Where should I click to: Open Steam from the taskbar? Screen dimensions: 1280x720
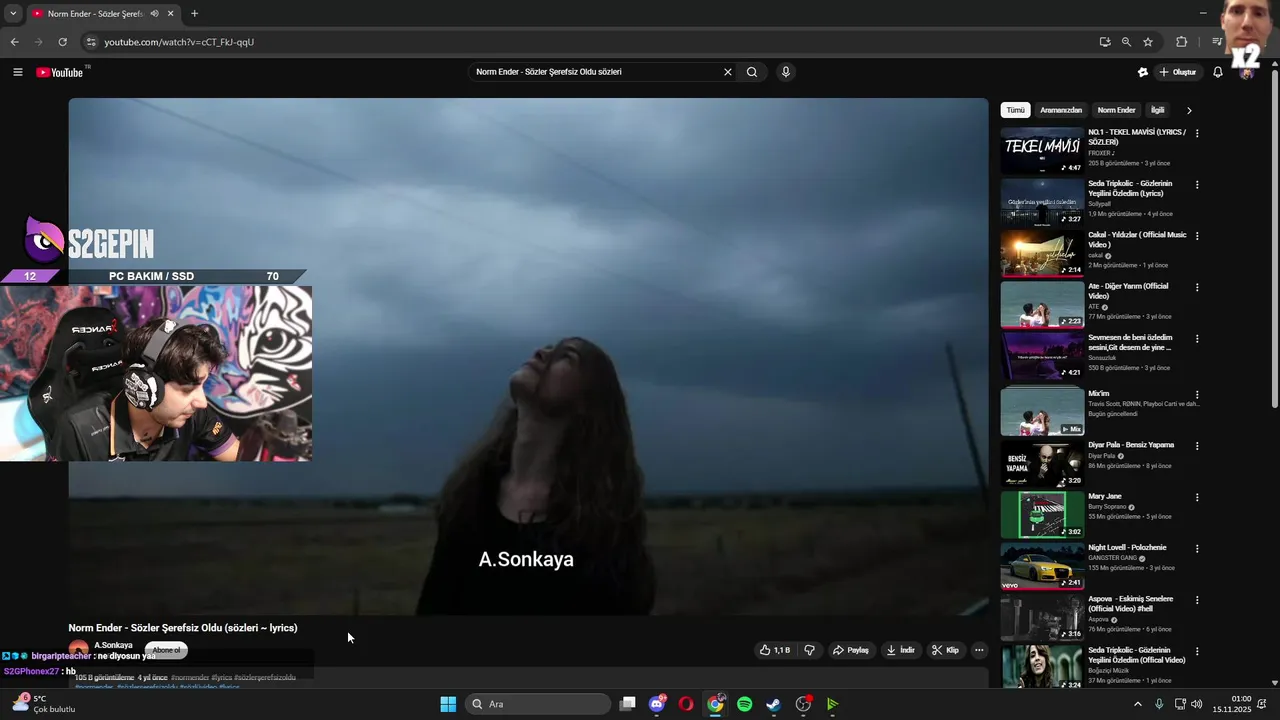[773, 704]
